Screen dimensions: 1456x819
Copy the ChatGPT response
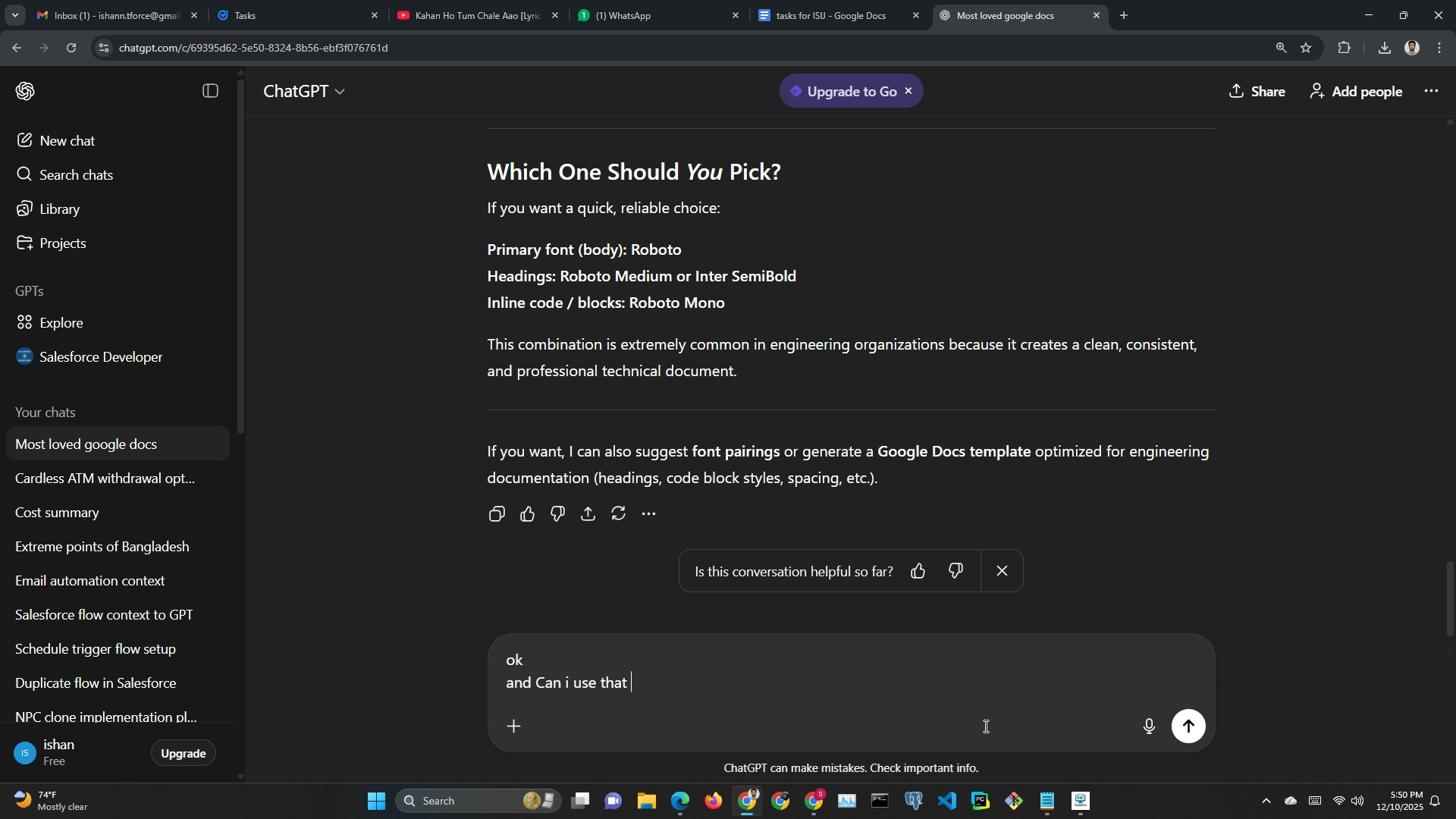click(497, 515)
